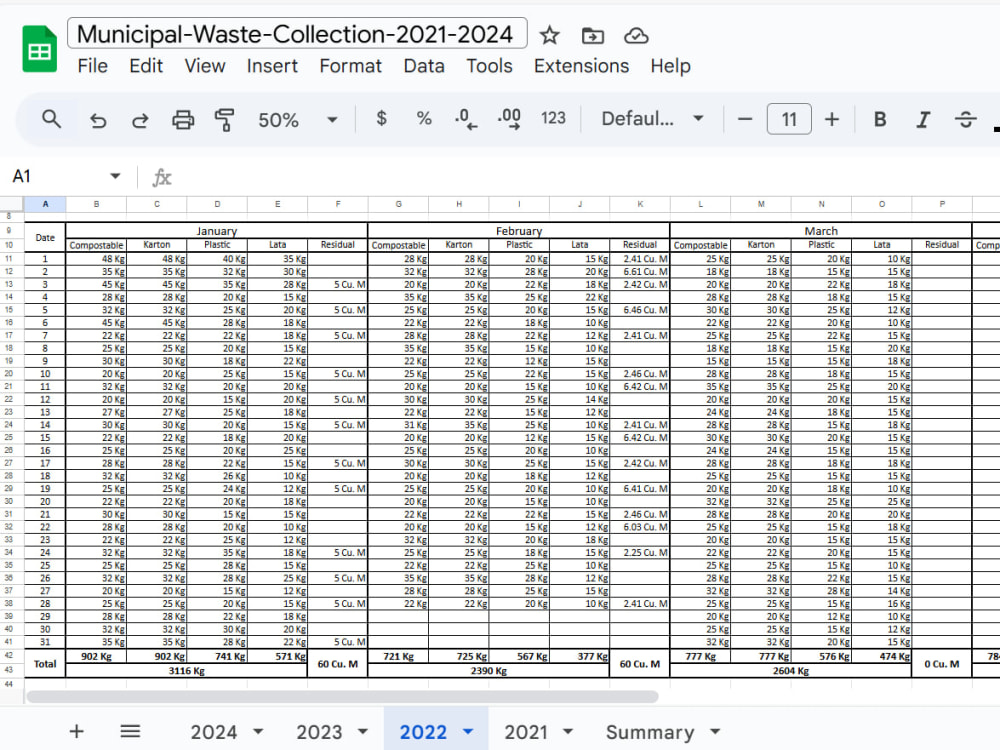Select the Date header cell

point(45,238)
